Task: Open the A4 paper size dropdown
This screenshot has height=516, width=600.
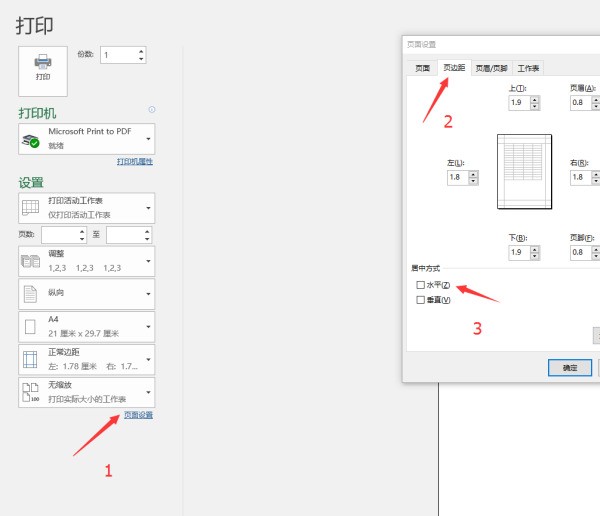Action: [149, 327]
